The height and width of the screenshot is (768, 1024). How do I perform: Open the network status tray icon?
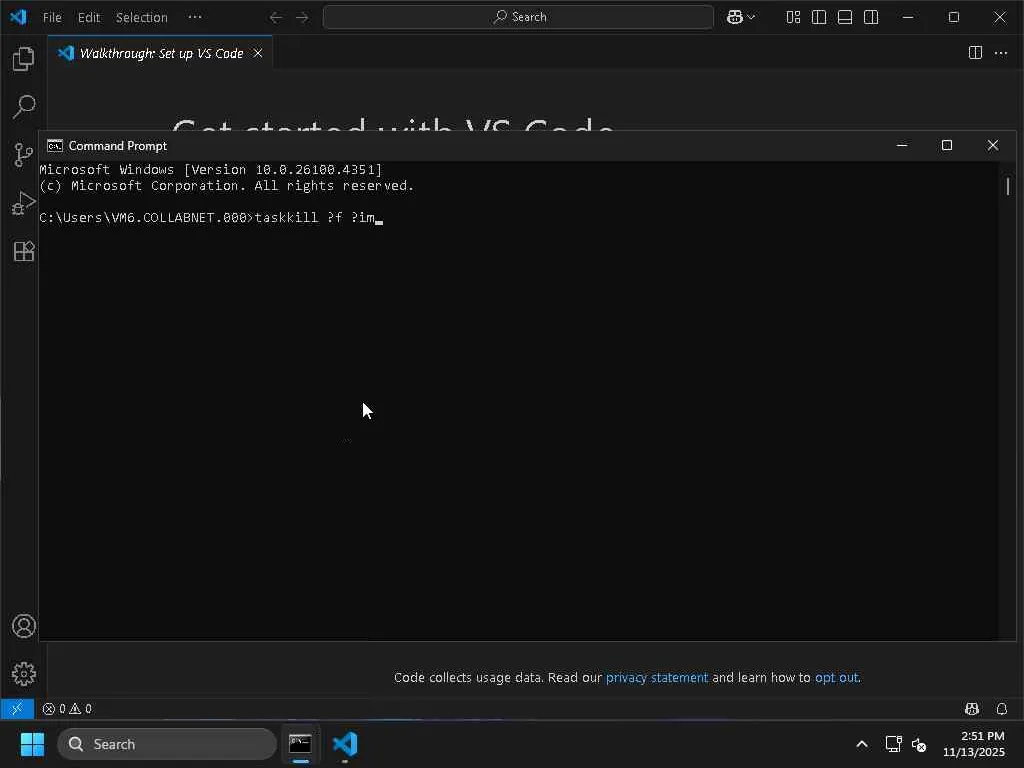pos(893,744)
